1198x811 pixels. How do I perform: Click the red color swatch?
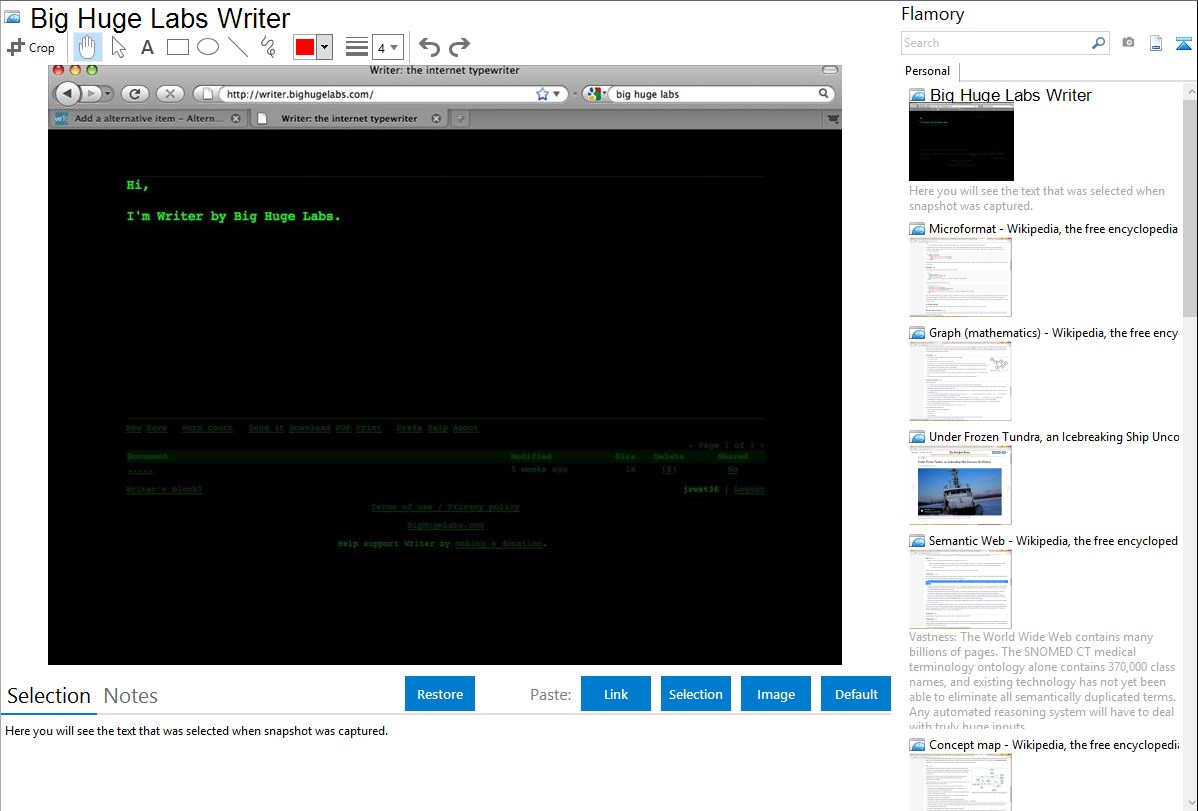point(305,47)
